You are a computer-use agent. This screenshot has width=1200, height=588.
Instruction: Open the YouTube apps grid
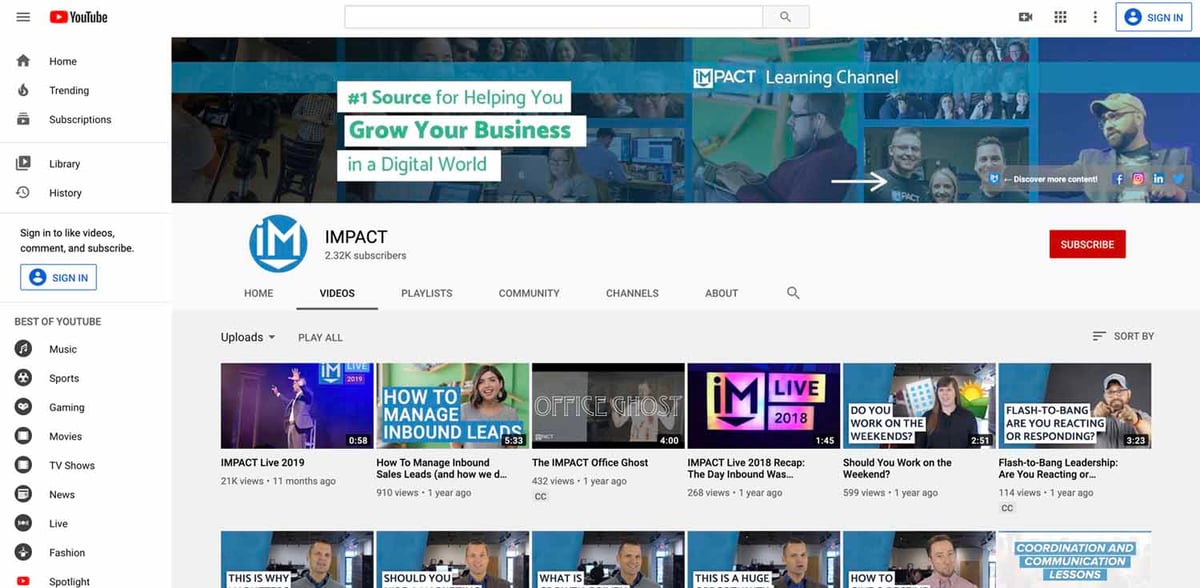pyautogui.click(x=1060, y=17)
